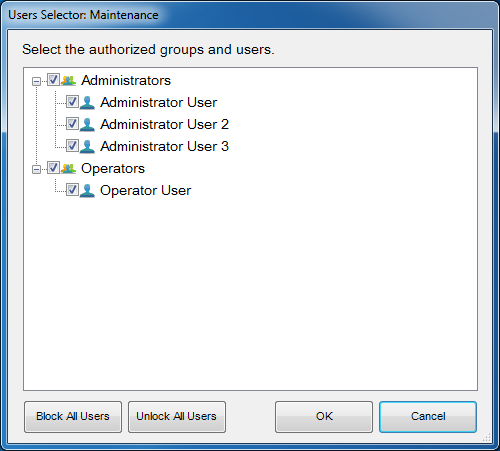Click the Administrators group icon
Viewport: 500px width, 451px height.
[69, 80]
